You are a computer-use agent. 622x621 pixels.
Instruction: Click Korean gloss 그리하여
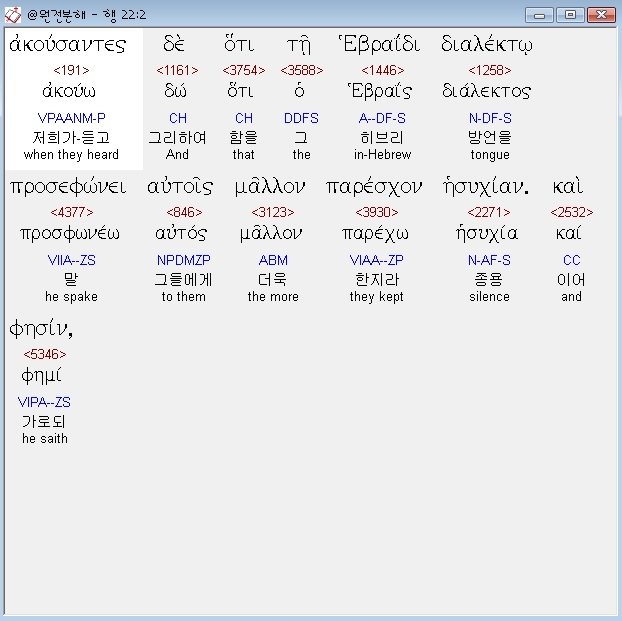point(177,137)
